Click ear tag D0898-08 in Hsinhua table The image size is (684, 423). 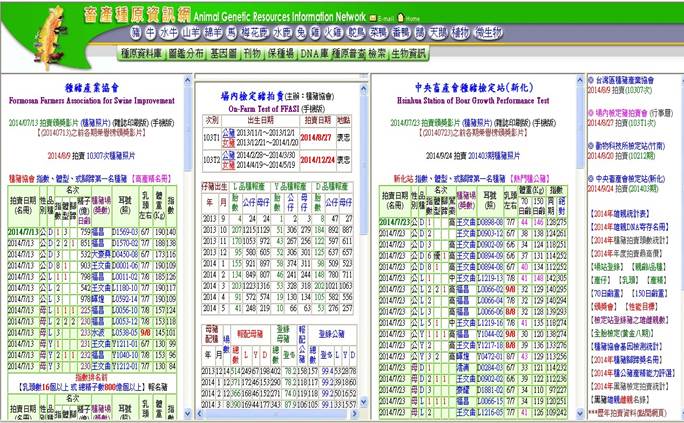click(x=490, y=222)
